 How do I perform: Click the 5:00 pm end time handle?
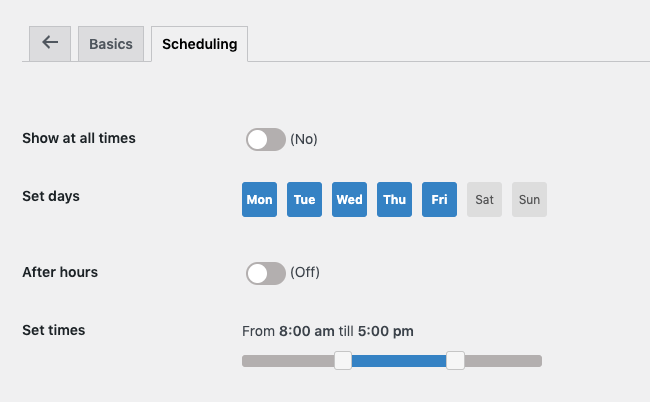tap(455, 360)
